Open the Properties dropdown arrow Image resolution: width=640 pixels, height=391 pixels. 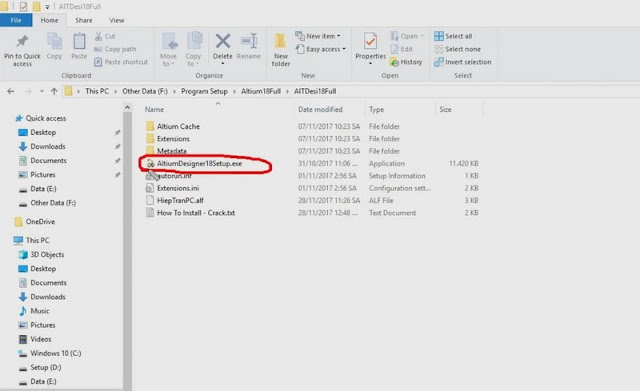pos(370,64)
